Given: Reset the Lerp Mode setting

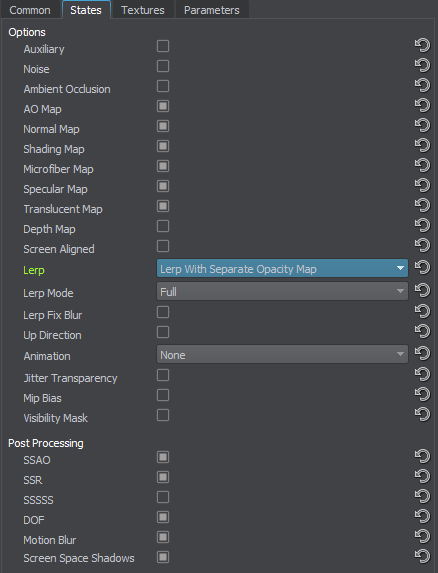Looking at the screenshot, I should (x=422, y=290).
